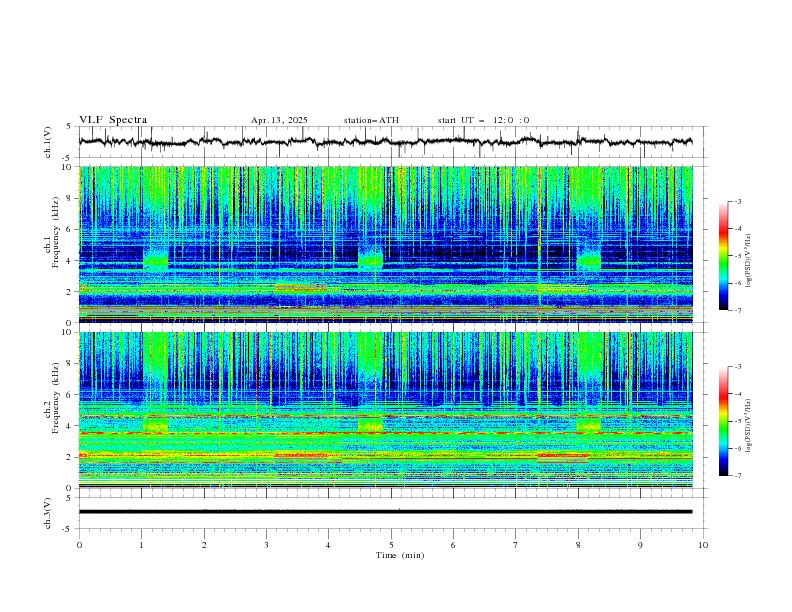Click the "-4" tick on ch.2 colorbar
This screenshot has width=792, height=612.
point(738,394)
